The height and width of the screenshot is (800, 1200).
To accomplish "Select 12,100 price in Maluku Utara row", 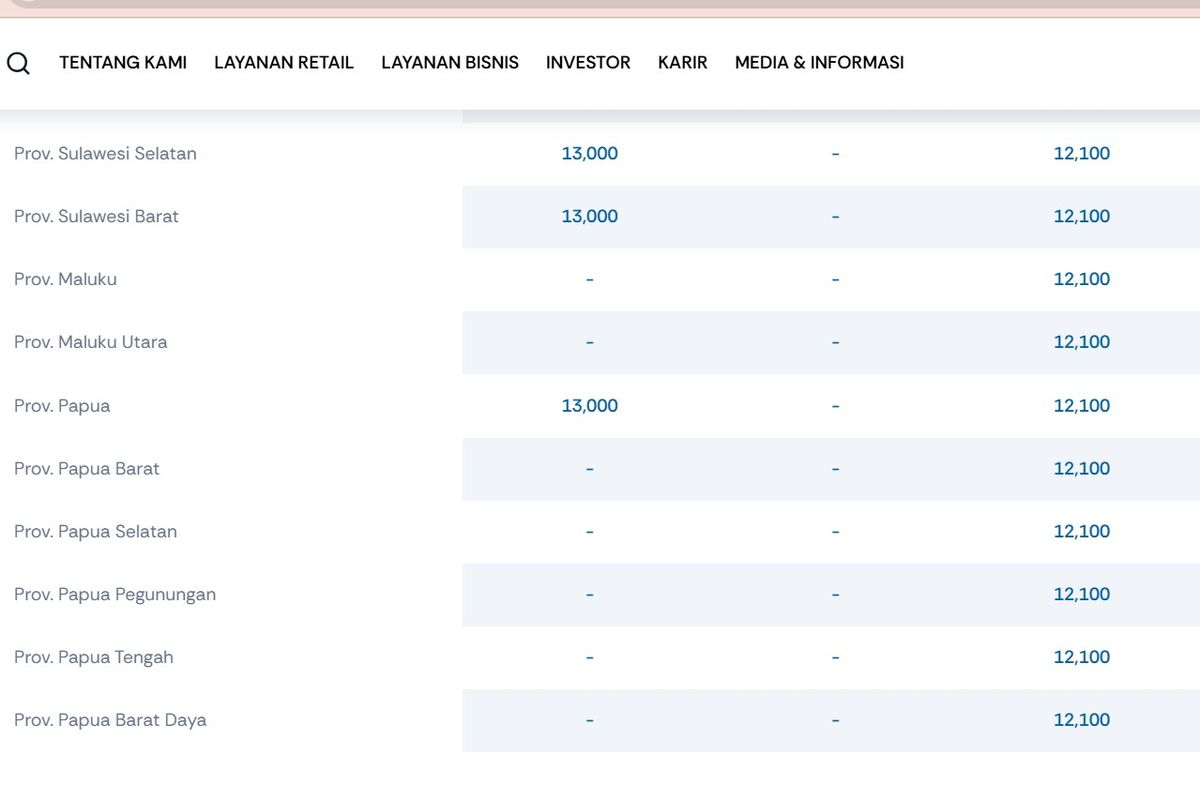I will pos(1082,342).
